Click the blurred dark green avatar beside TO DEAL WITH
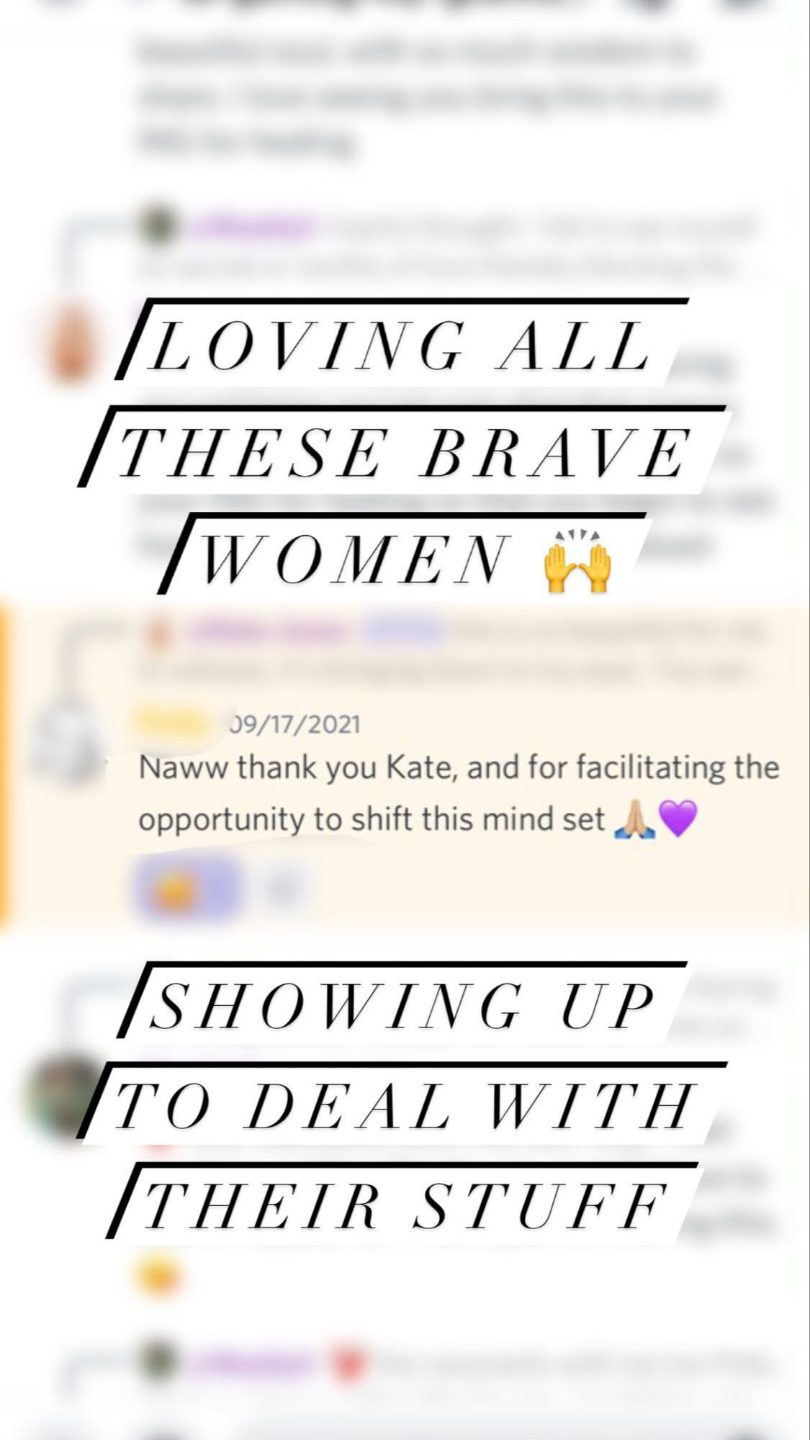 tap(62, 1096)
